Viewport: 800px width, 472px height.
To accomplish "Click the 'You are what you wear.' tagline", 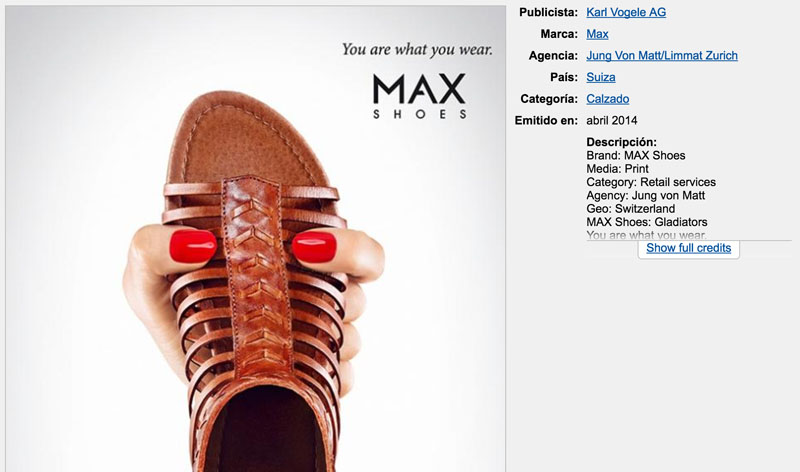I will (x=417, y=48).
